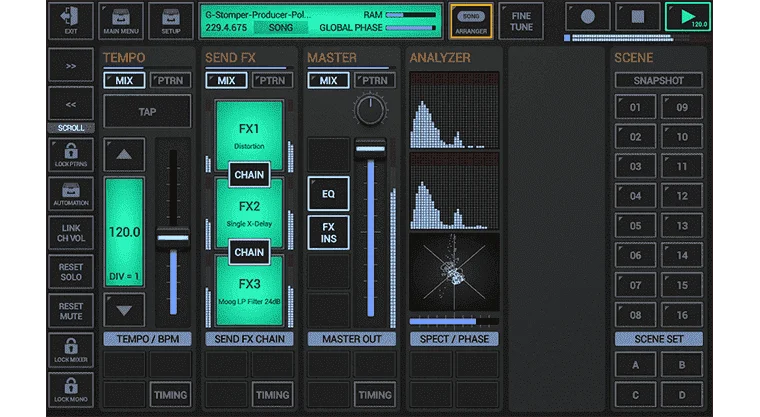Select scene 16
The height and width of the screenshot is (417, 760).
coord(681,315)
